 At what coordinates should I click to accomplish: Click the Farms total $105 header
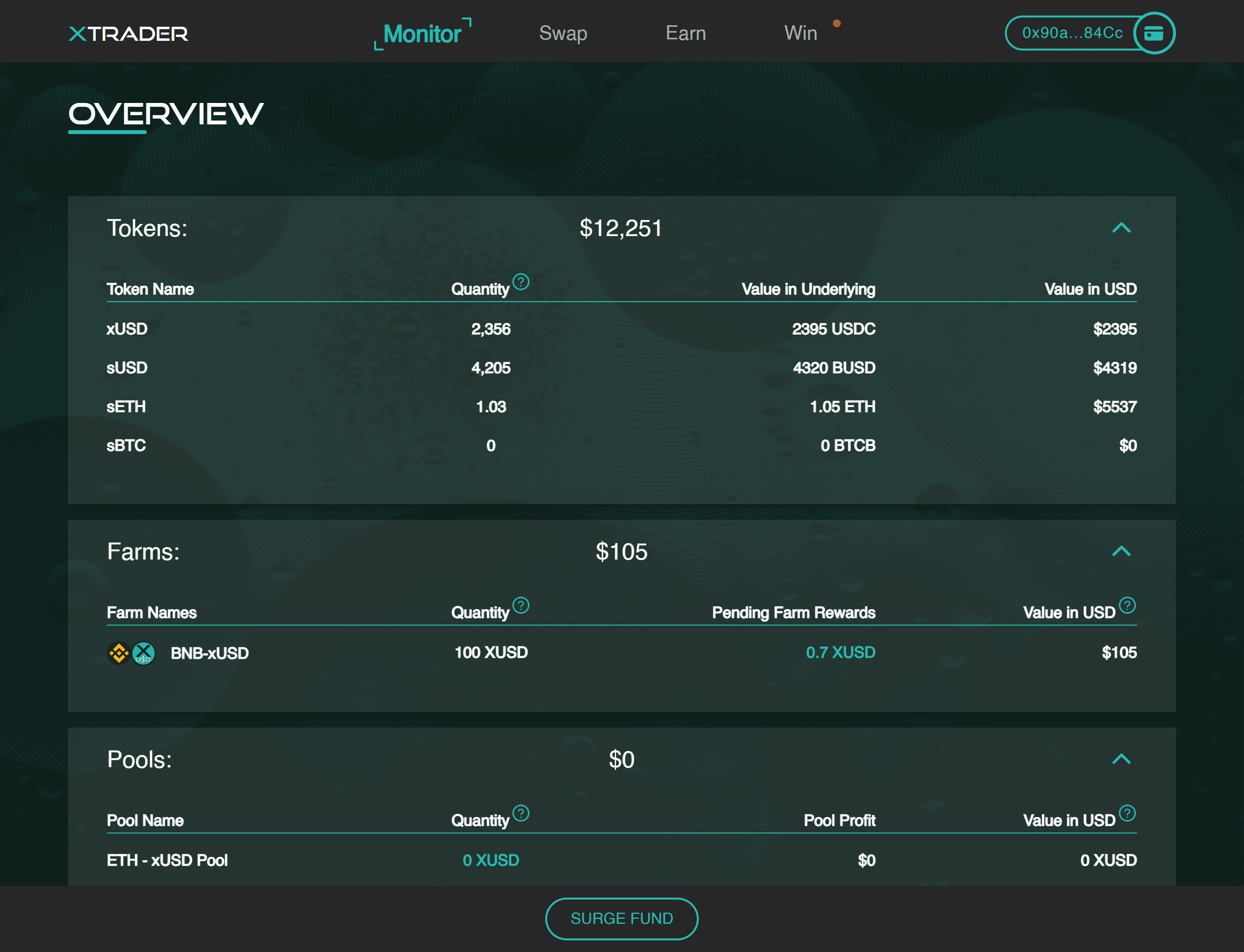coord(622,552)
